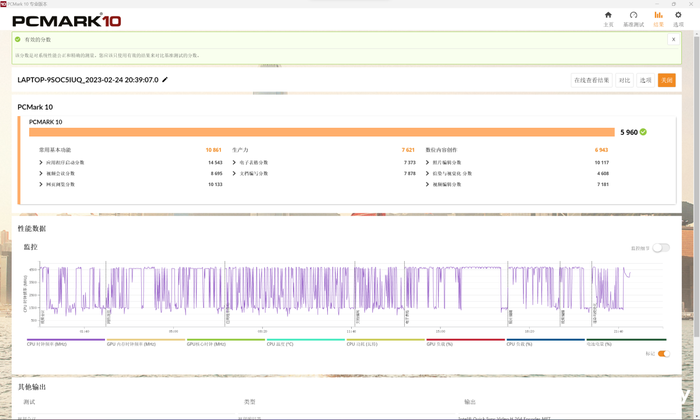Click the orange Close (关闭) button
The width and height of the screenshot is (700, 420).
pyautogui.click(x=667, y=80)
